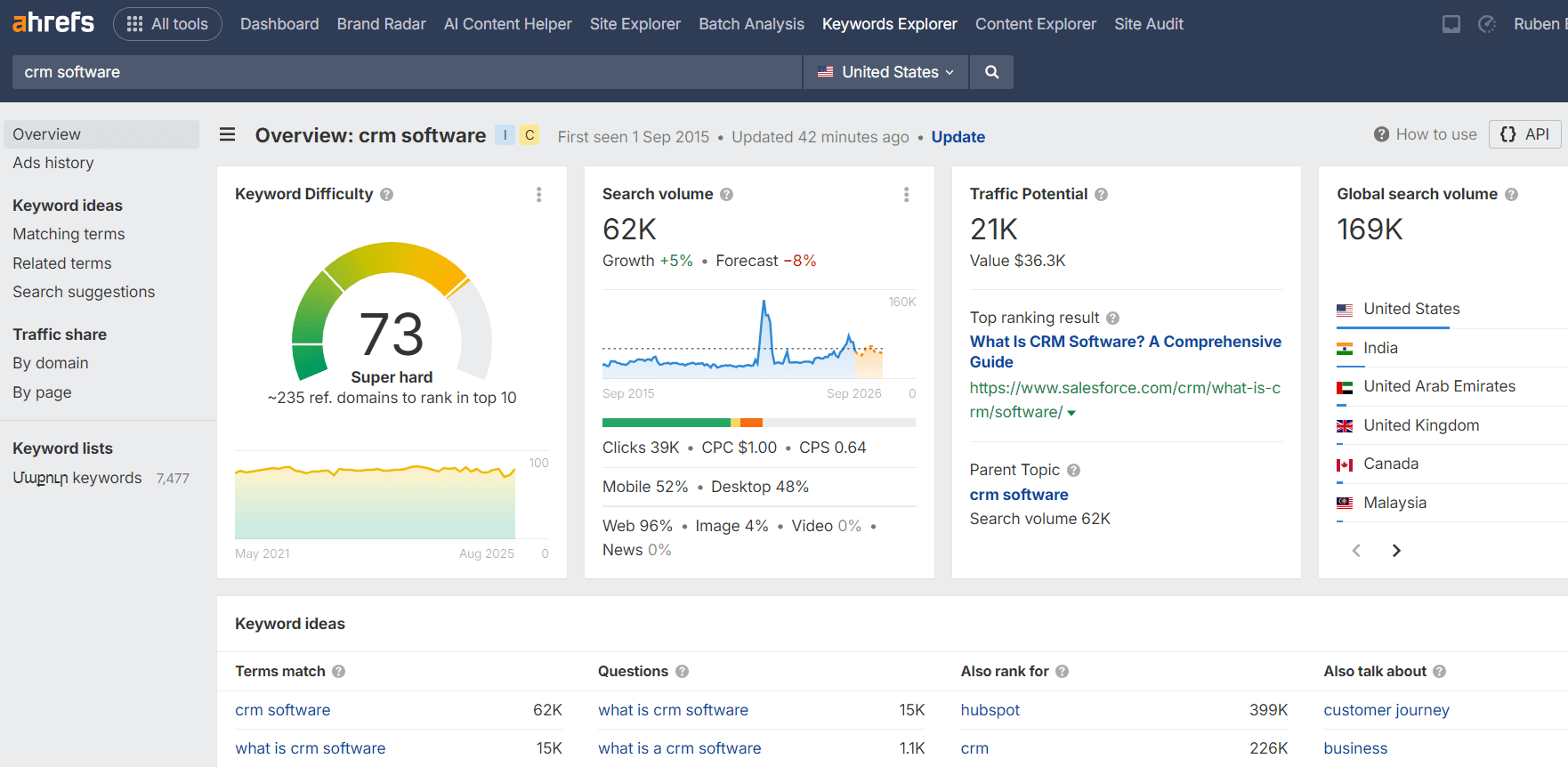
Task: Select Canada in global volume list
Action: pos(1391,464)
